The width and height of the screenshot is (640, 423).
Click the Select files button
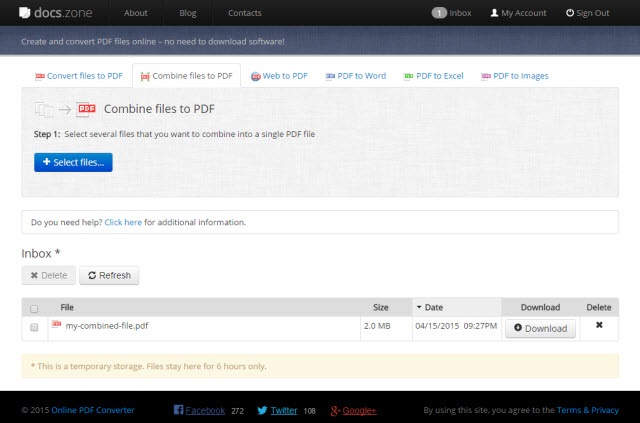pyautogui.click(x=73, y=163)
